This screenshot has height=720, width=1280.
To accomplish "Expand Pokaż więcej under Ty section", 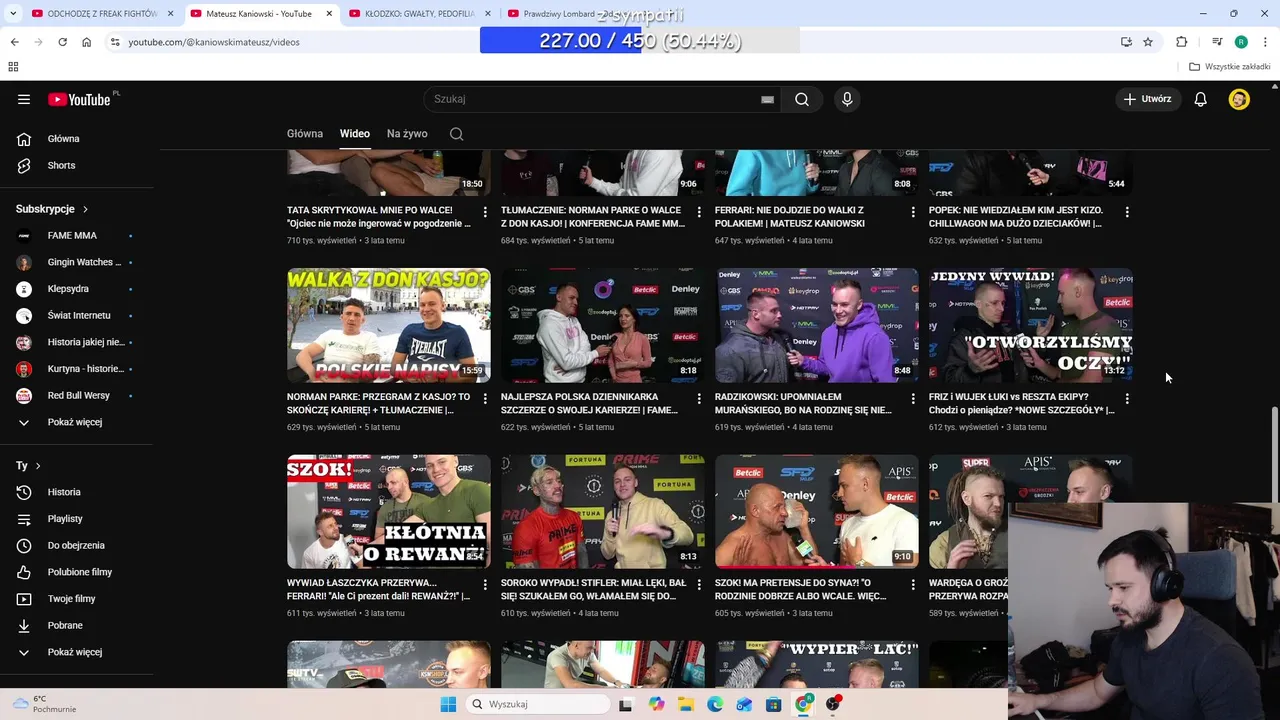I will tap(76, 652).
